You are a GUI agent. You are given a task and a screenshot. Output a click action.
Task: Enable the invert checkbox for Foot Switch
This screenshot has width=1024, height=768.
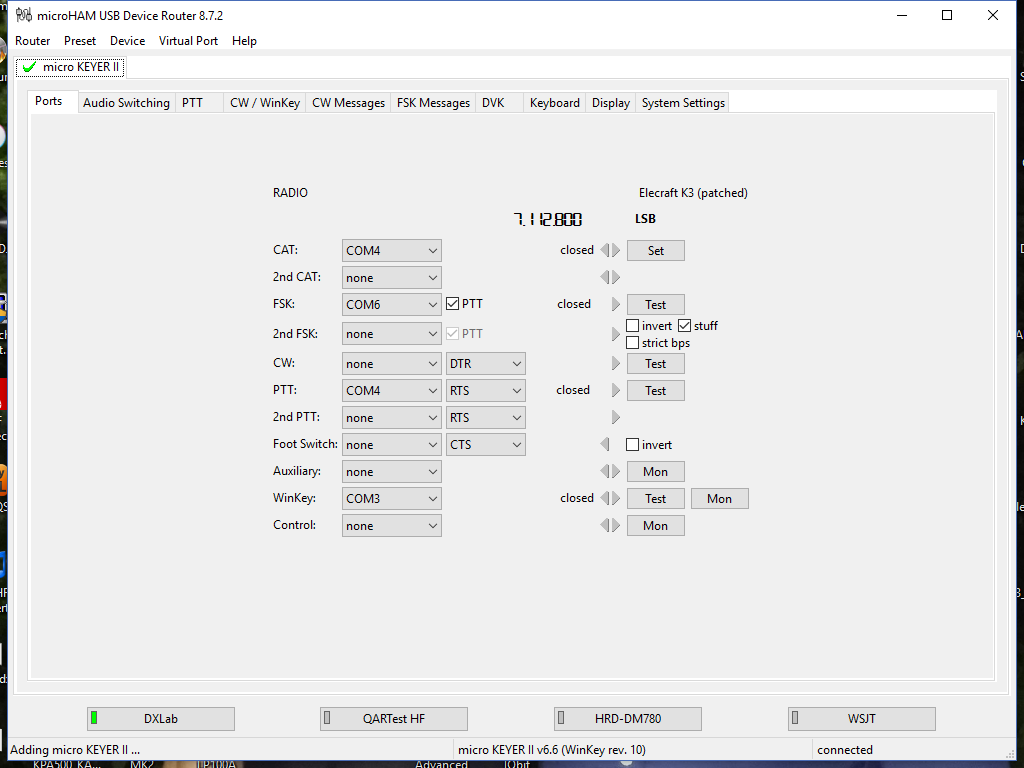click(x=631, y=444)
